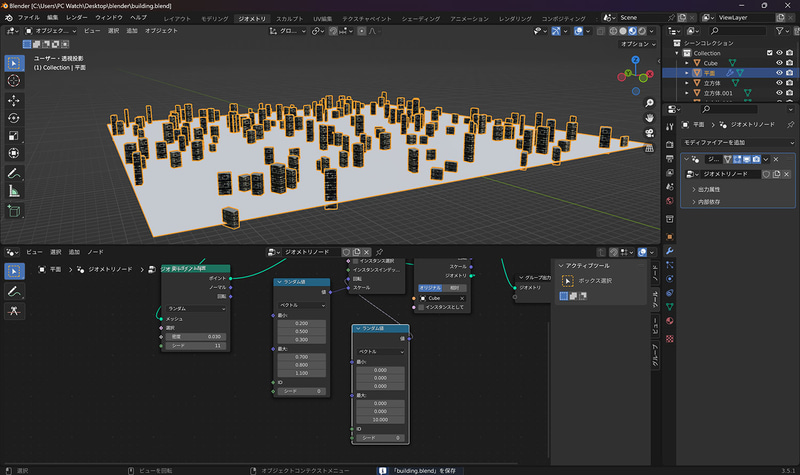This screenshot has height=475, width=800.
Task: Click the 密度 value field 0.030
Action: tap(197, 336)
